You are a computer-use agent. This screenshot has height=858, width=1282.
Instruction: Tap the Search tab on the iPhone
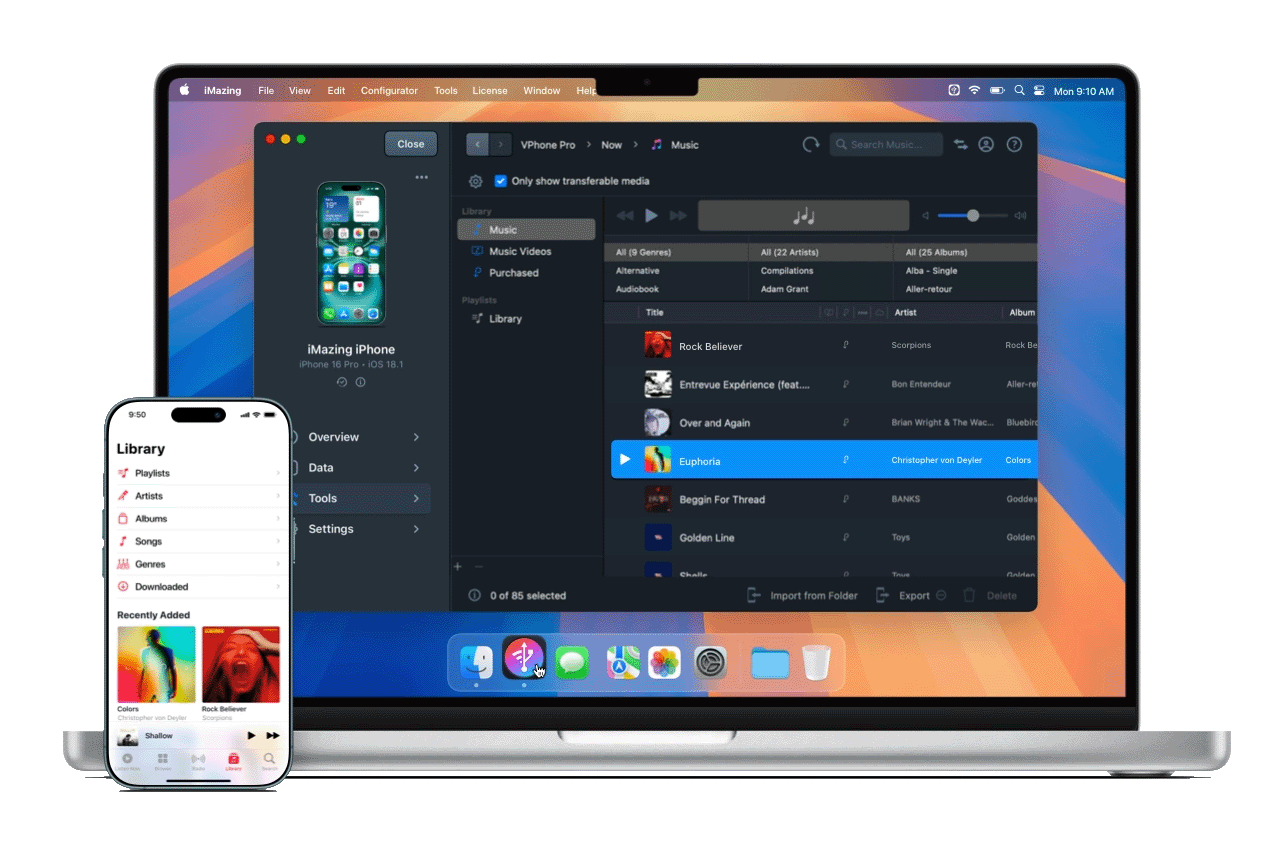(269, 761)
